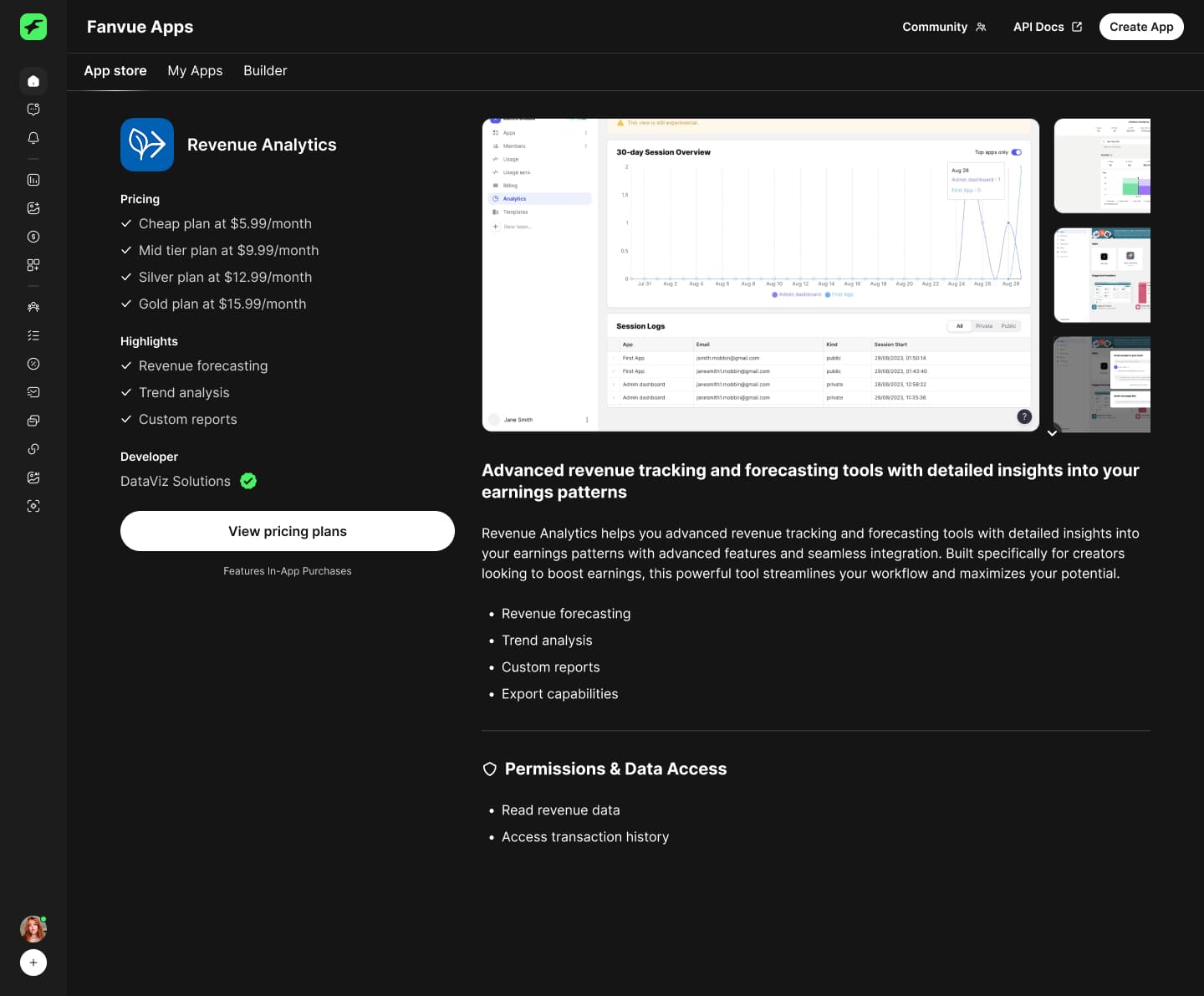Click 'Features In-App Purchases' text
Screen dimensions: 1204x996
tap(288, 571)
